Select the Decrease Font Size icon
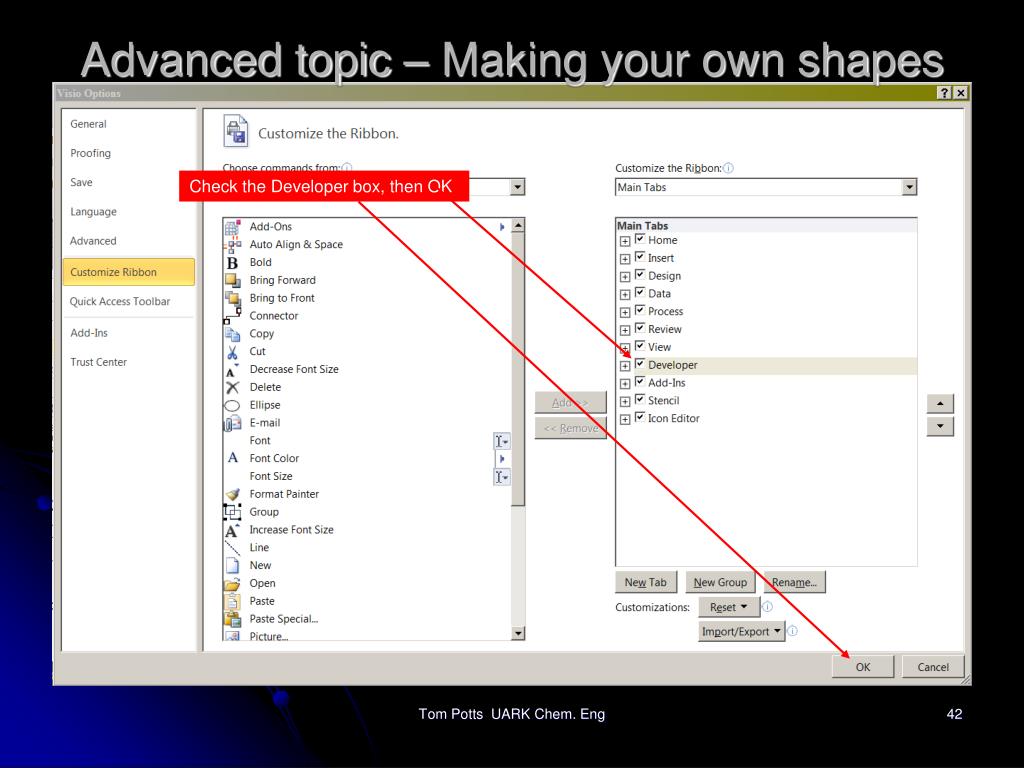This screenshot has width=1024, height=768. point(232,370)
